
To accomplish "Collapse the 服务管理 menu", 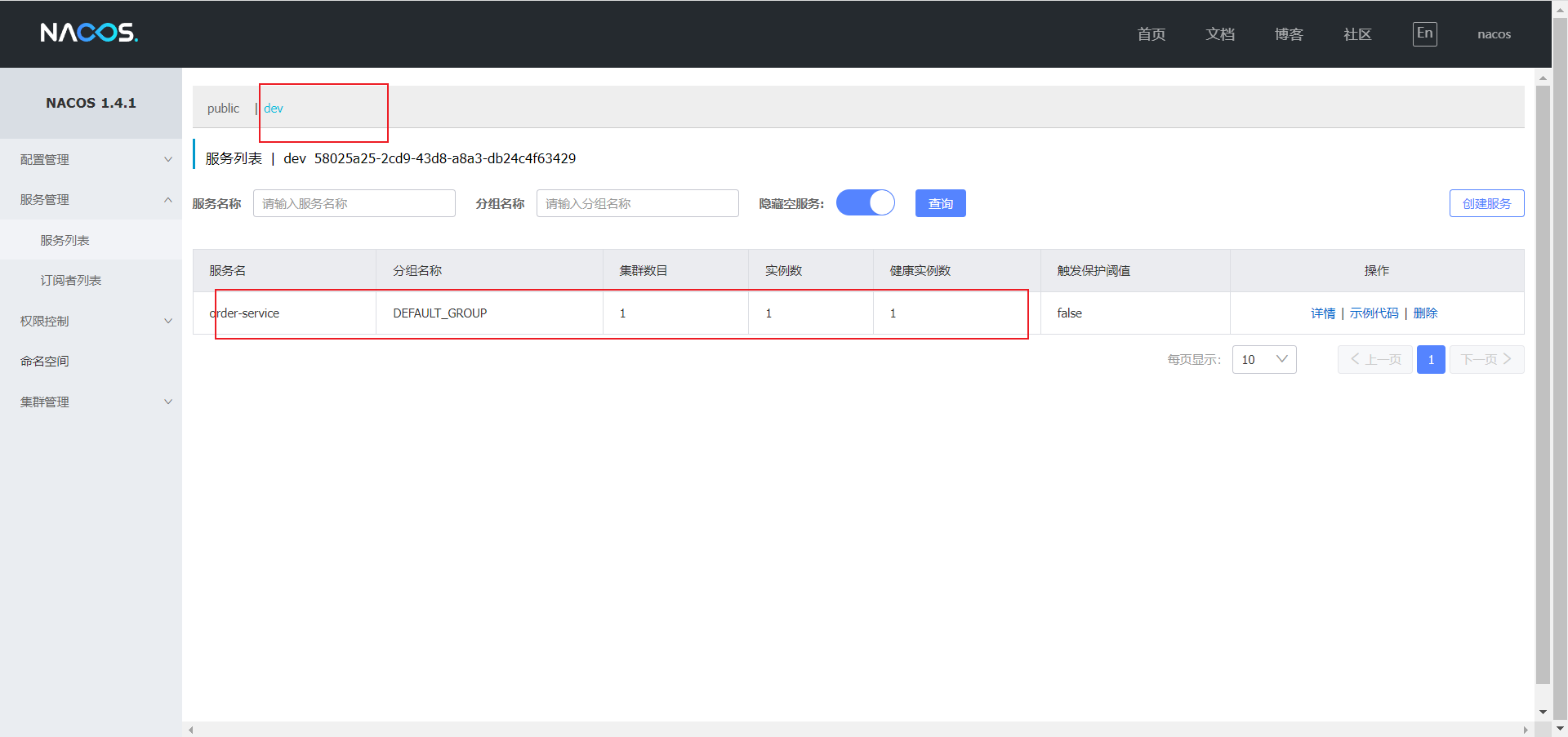I will pos(91,199).
